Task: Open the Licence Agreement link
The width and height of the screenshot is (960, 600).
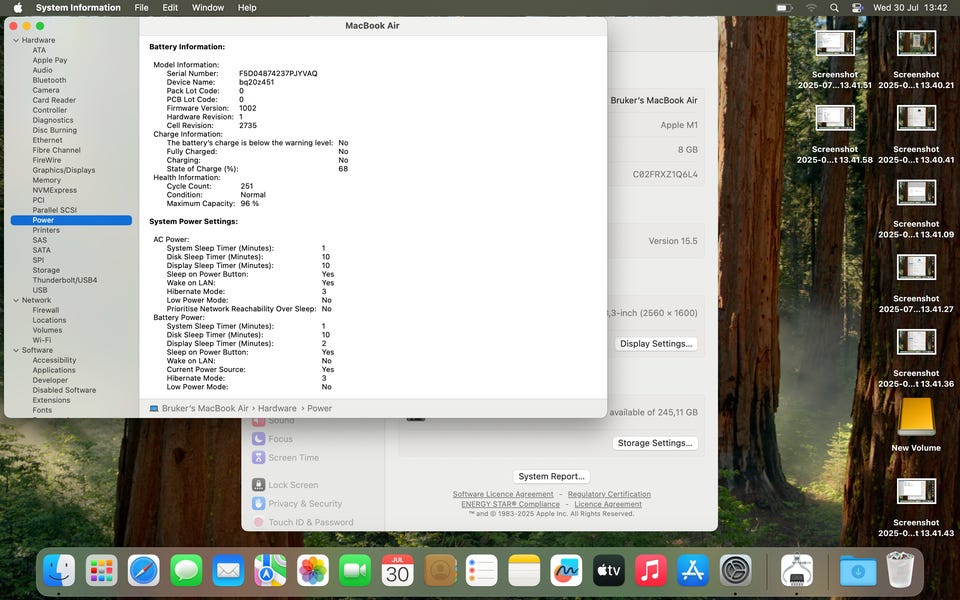Action: (608, 504)
